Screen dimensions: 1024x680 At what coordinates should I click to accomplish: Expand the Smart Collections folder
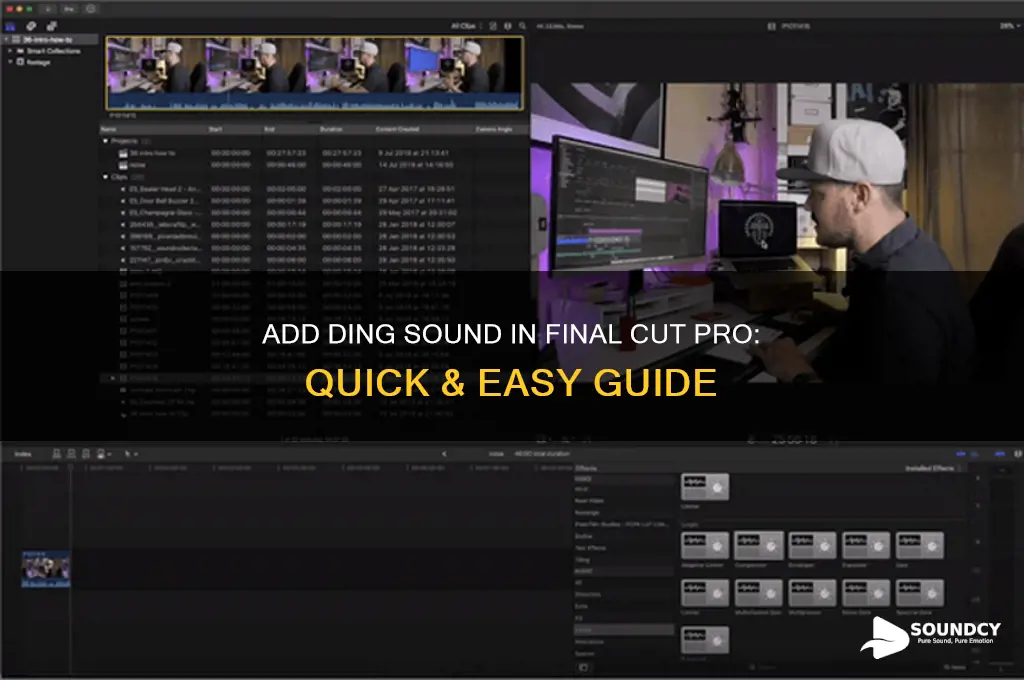10,51
